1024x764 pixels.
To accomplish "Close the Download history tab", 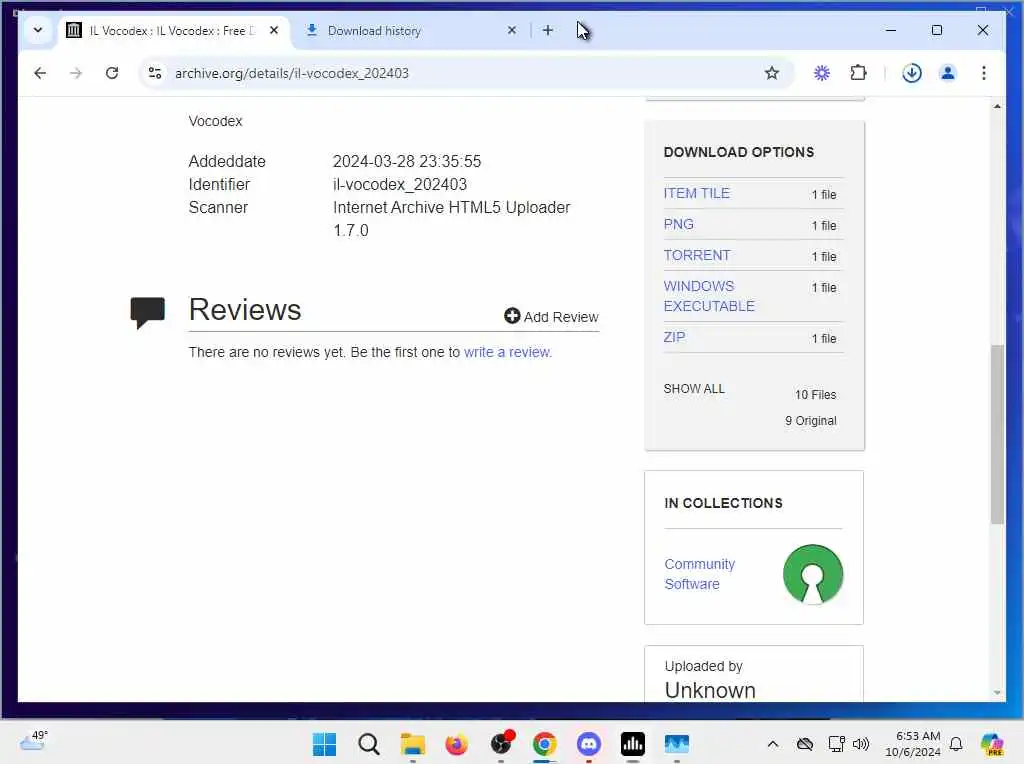I will 512,30.
